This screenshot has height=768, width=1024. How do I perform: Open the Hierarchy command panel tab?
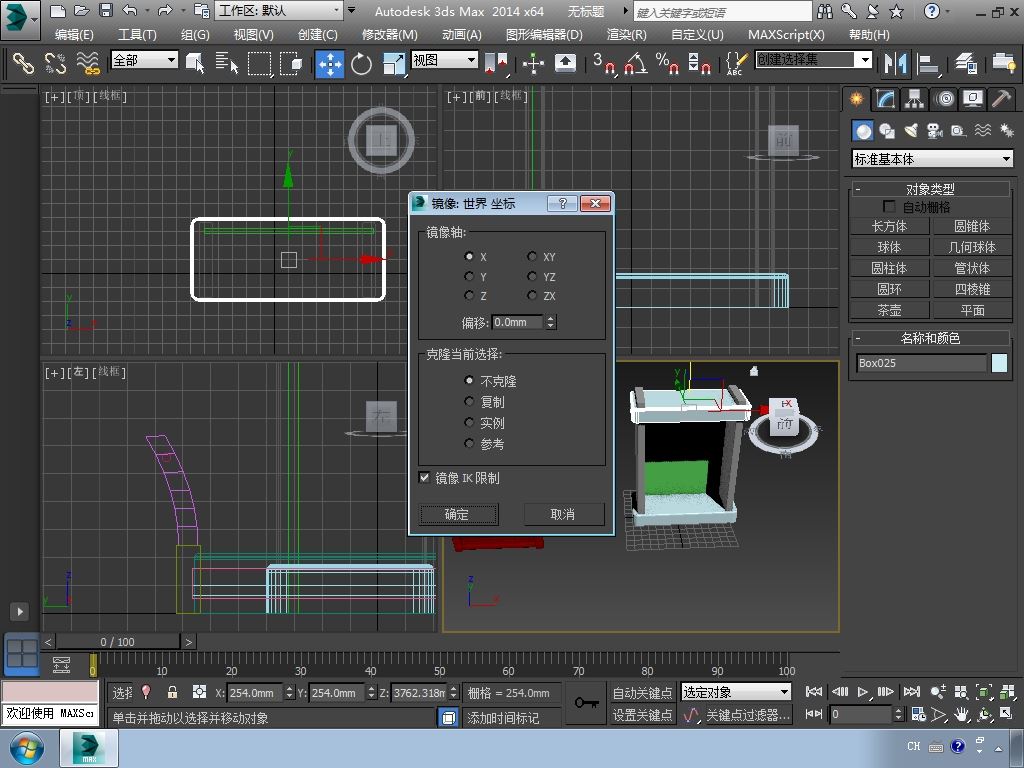[914, 99]
